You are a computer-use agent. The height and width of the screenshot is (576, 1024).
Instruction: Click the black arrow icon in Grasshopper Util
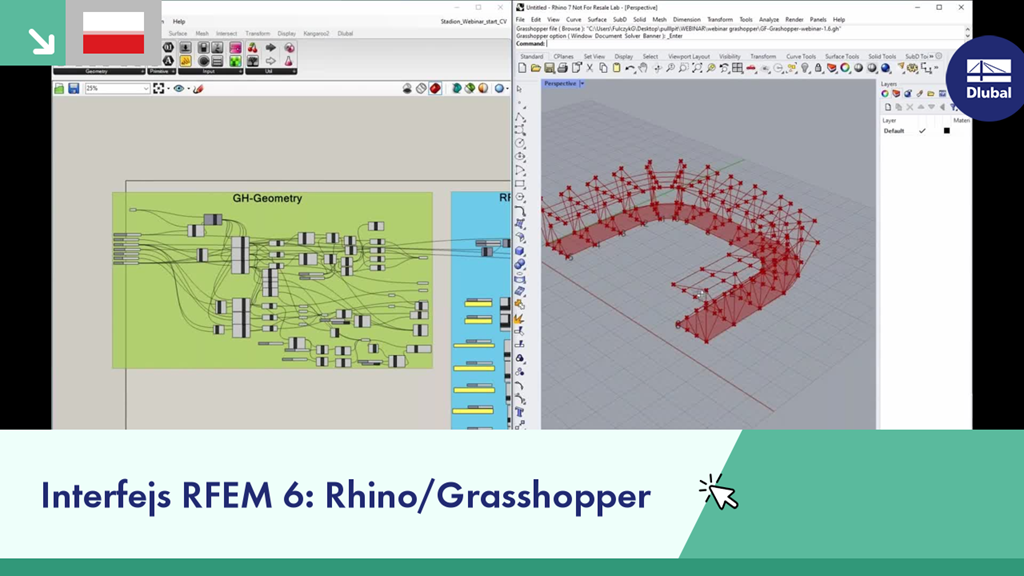(x=270, y=48)
